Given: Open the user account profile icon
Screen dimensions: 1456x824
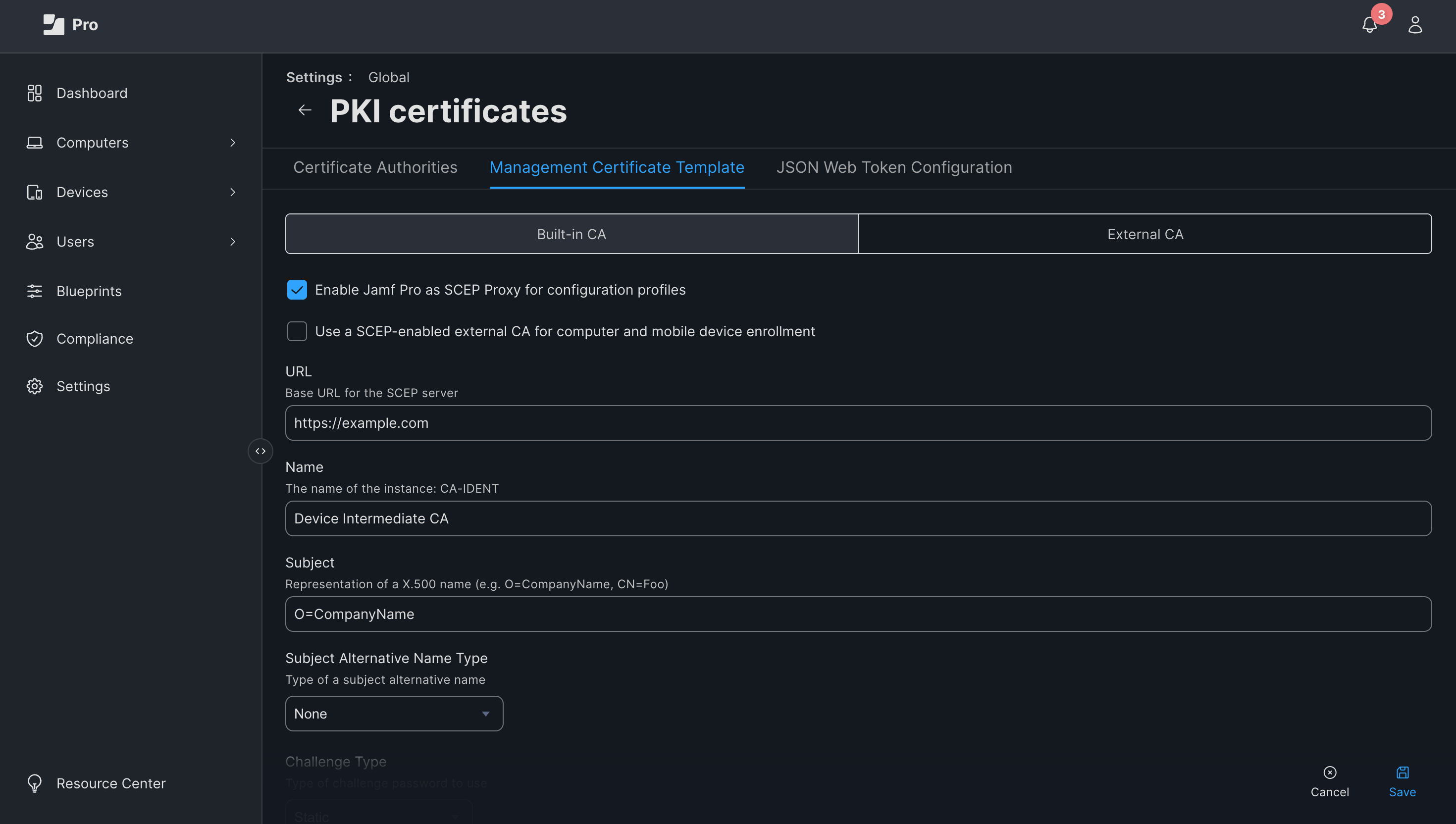Looking at the screenshot, I should (1415, 25).
